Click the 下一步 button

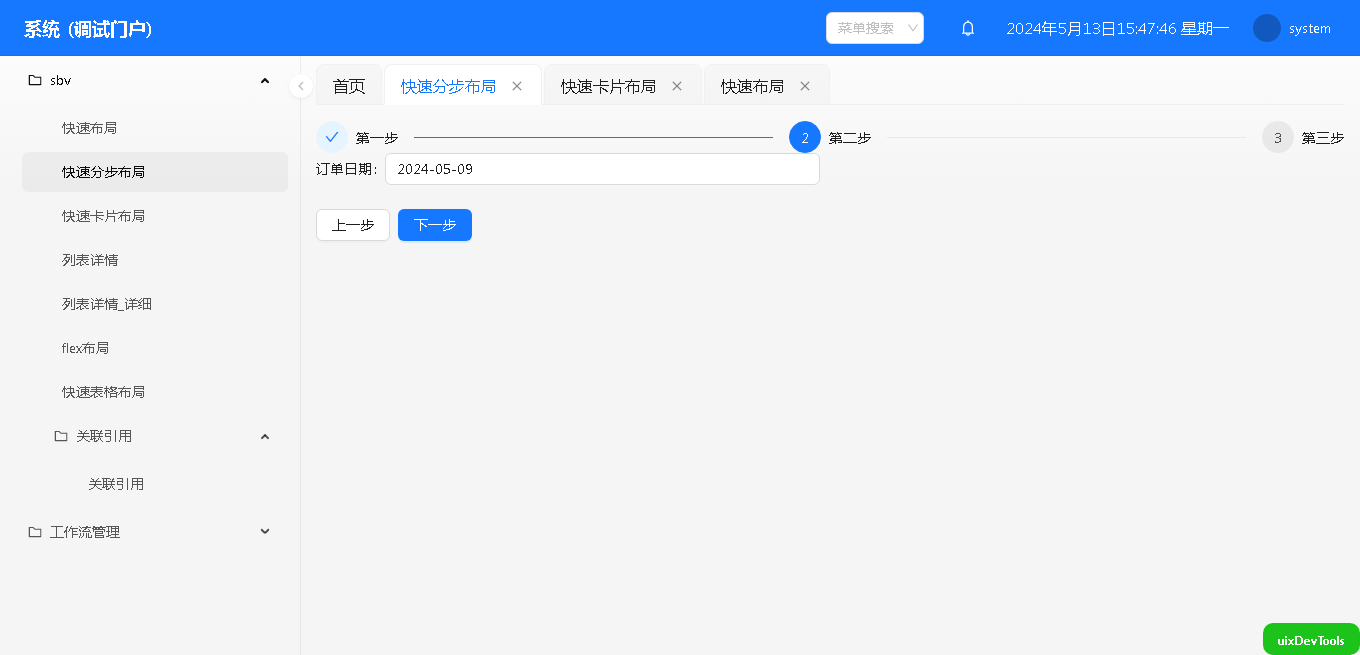click(x=434, y=225)
